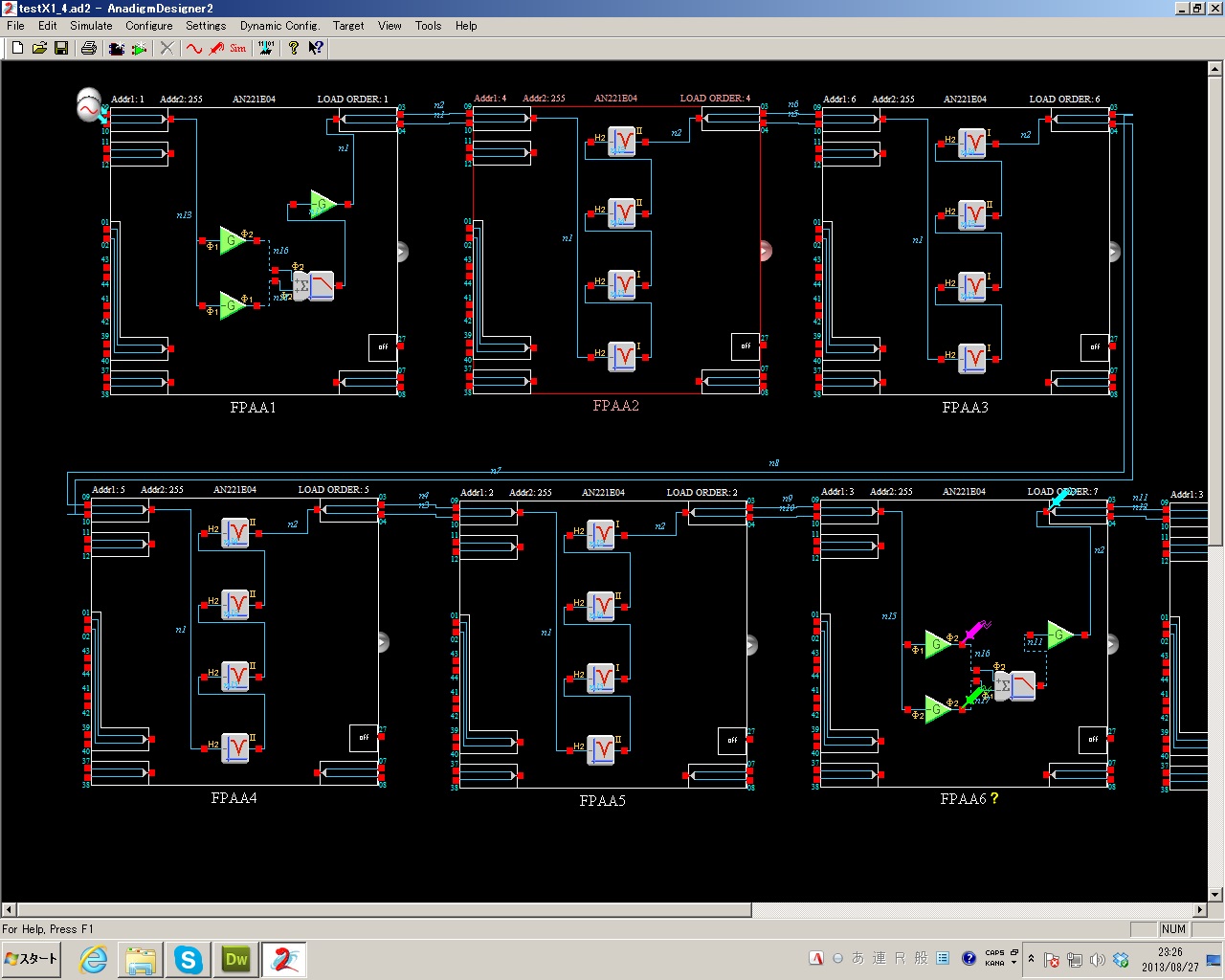Click the New file toolbar icon
This screenshot has height=980, width=1225.
coord(17,48)
